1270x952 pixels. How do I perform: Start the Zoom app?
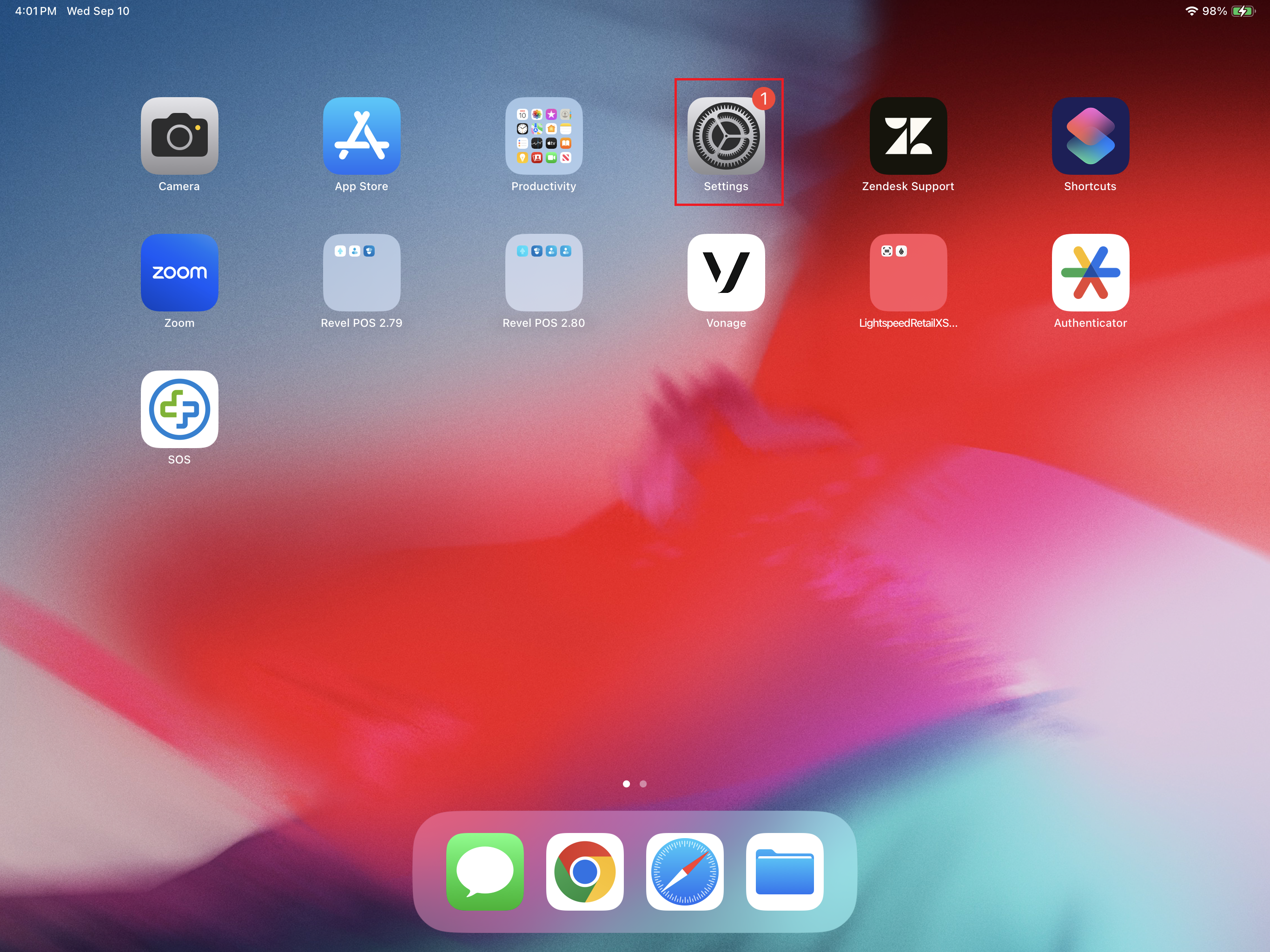(x=179, y=273)
